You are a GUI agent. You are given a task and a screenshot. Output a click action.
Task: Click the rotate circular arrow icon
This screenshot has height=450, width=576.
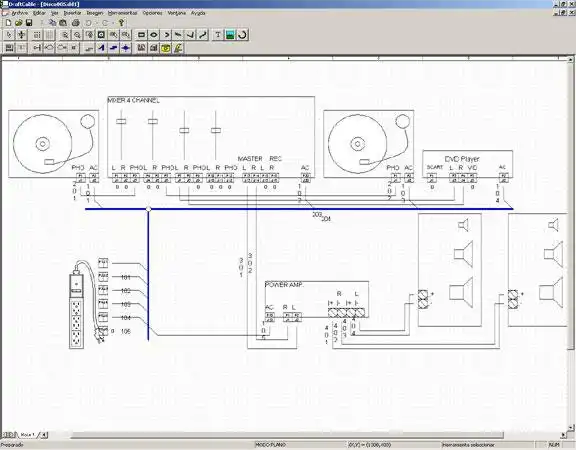coord(242,35)
